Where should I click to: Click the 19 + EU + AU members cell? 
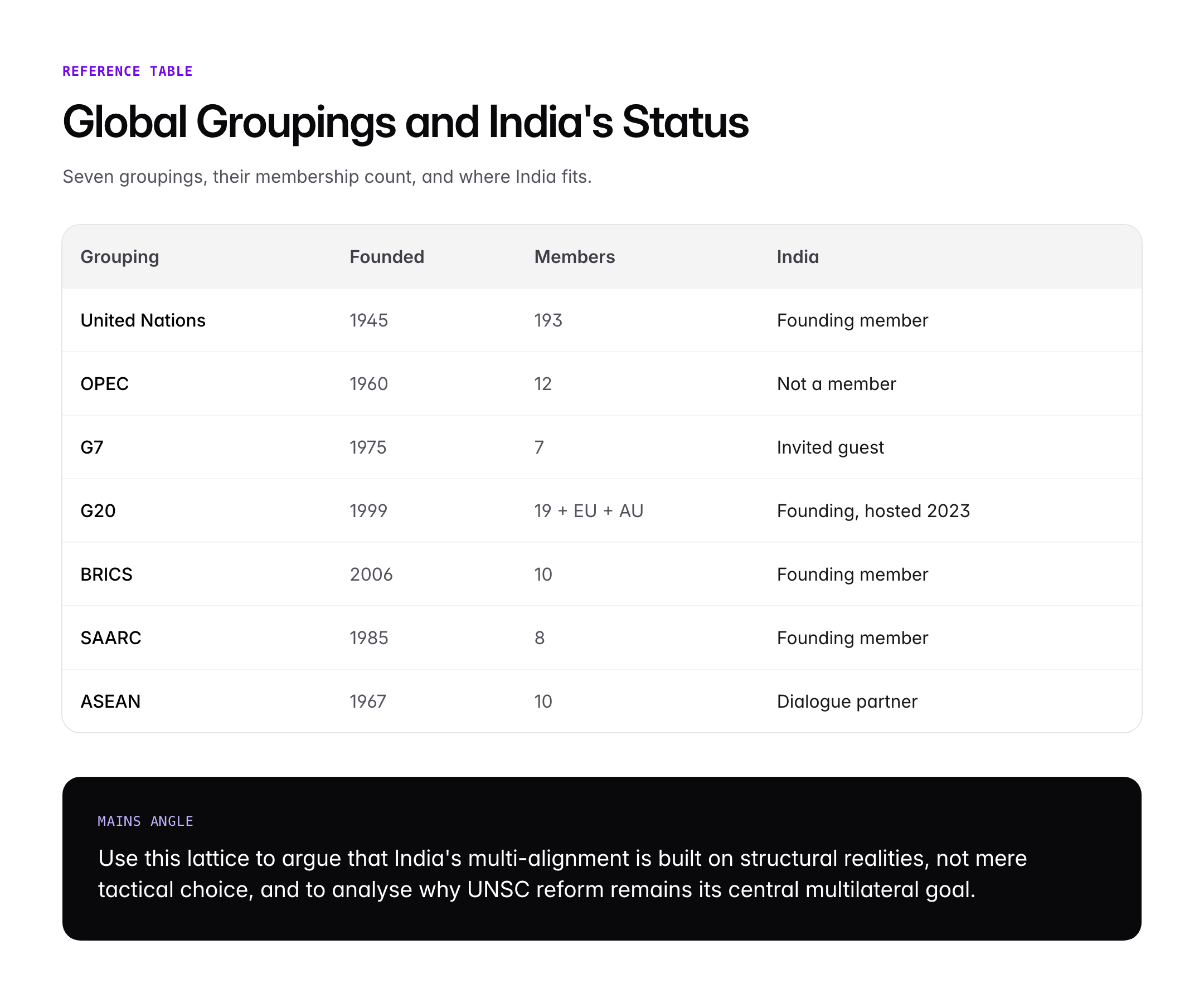coord(588,510)
